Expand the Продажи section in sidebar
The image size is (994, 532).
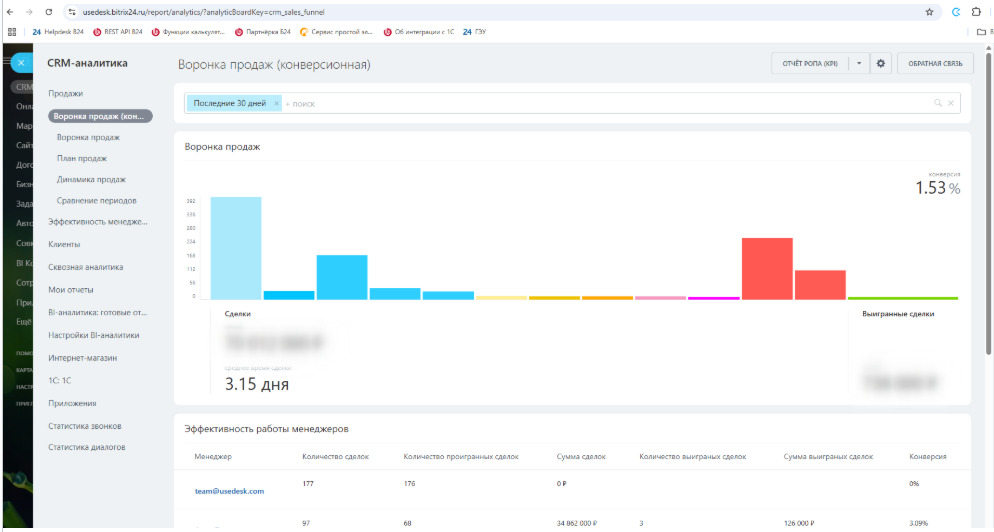point(66,93)
